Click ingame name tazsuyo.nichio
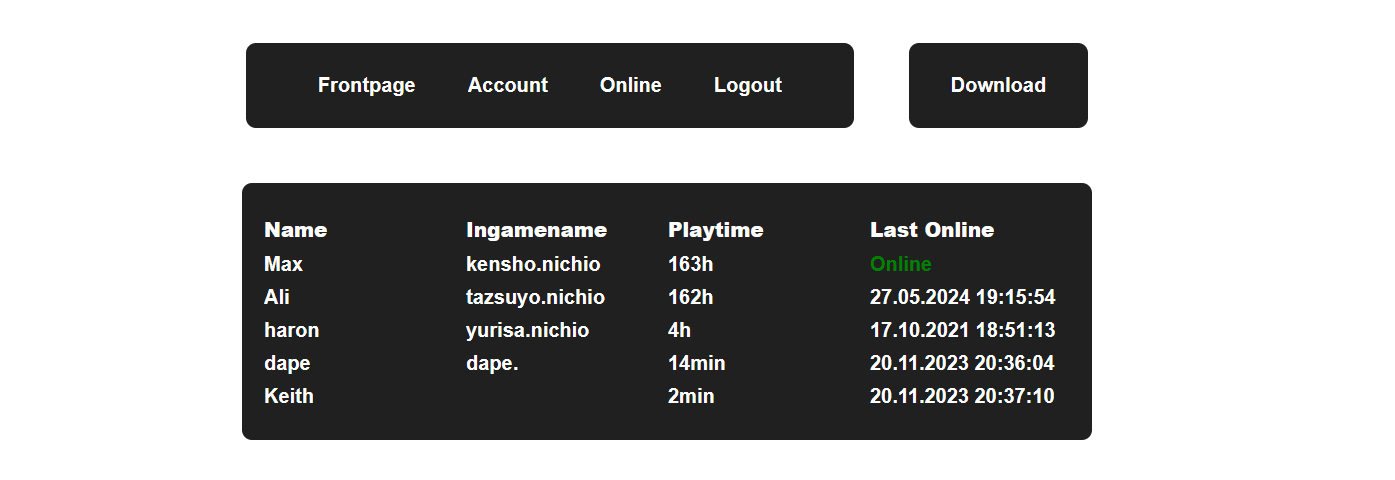Image resolution: width=1395 pixels, height=480 pixels. click(x=535, y=297)
